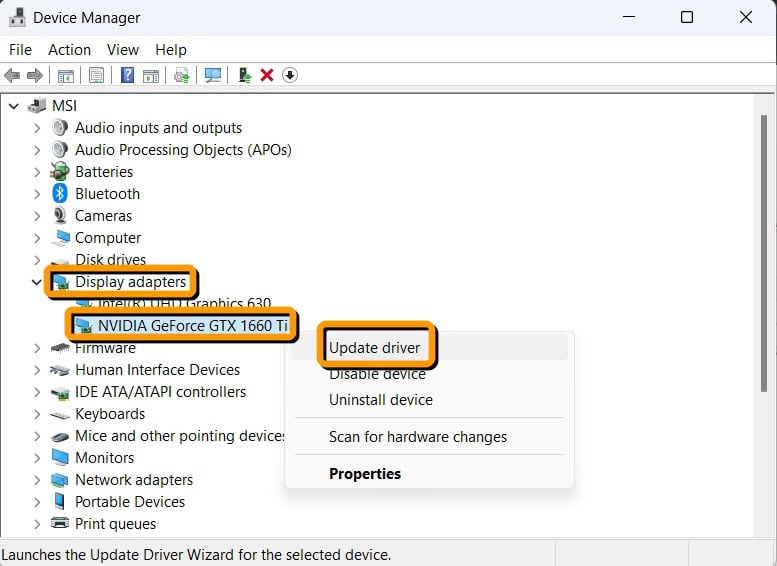Select NVIDIA GeForce GTX 1660 Ti device
The width and height of the screenshot is (777, 566).
pyautogui.click(x=192, y=325)
